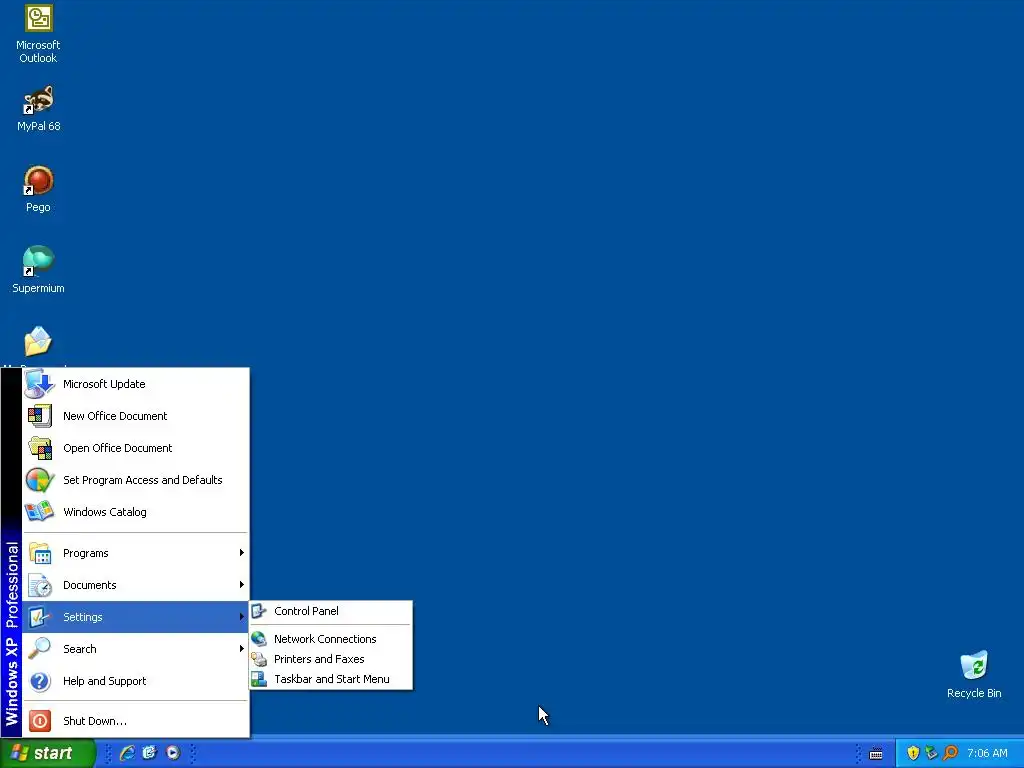Select the MyPal 68 desktop shortcut

point(39,108)
